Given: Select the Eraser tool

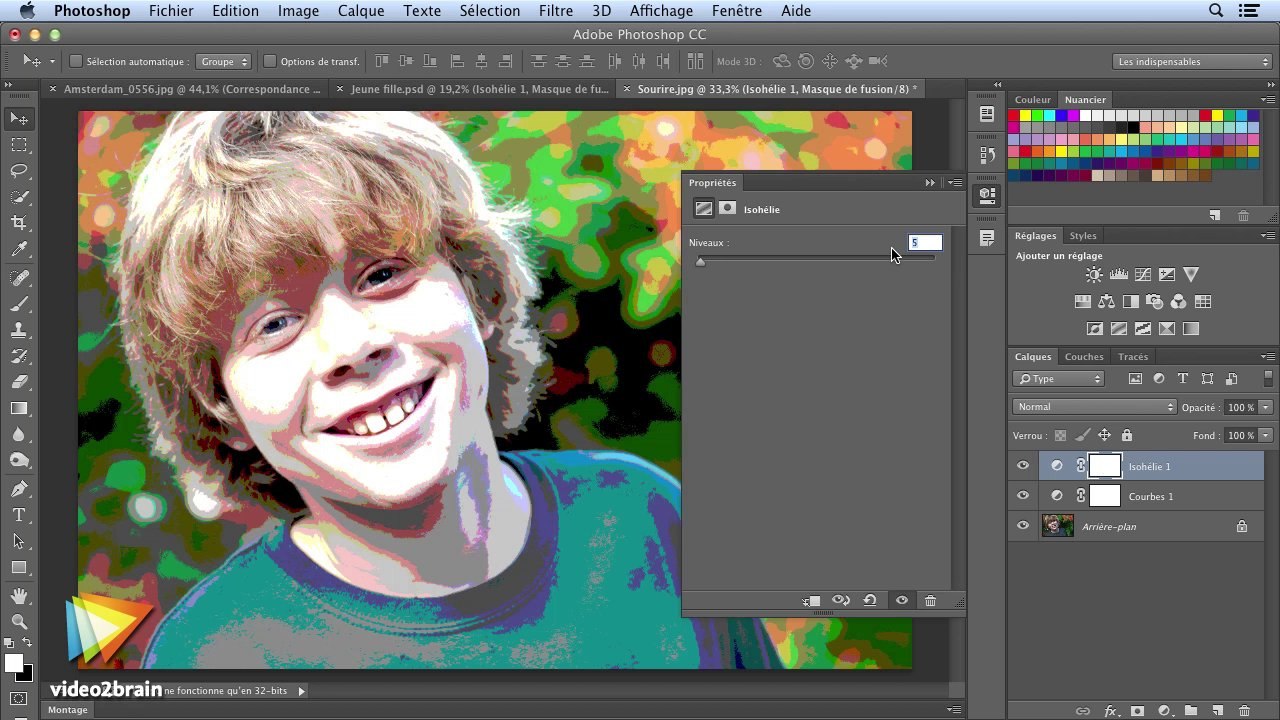Looking at the screenshot, I should [19, 381].
